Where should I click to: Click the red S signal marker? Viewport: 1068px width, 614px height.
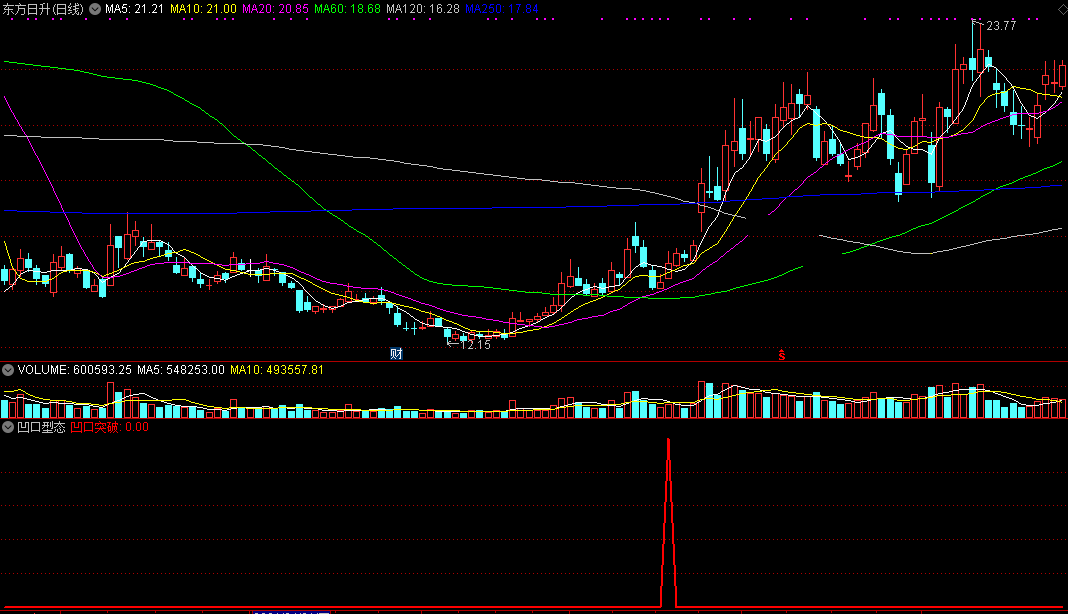[782, 355]
